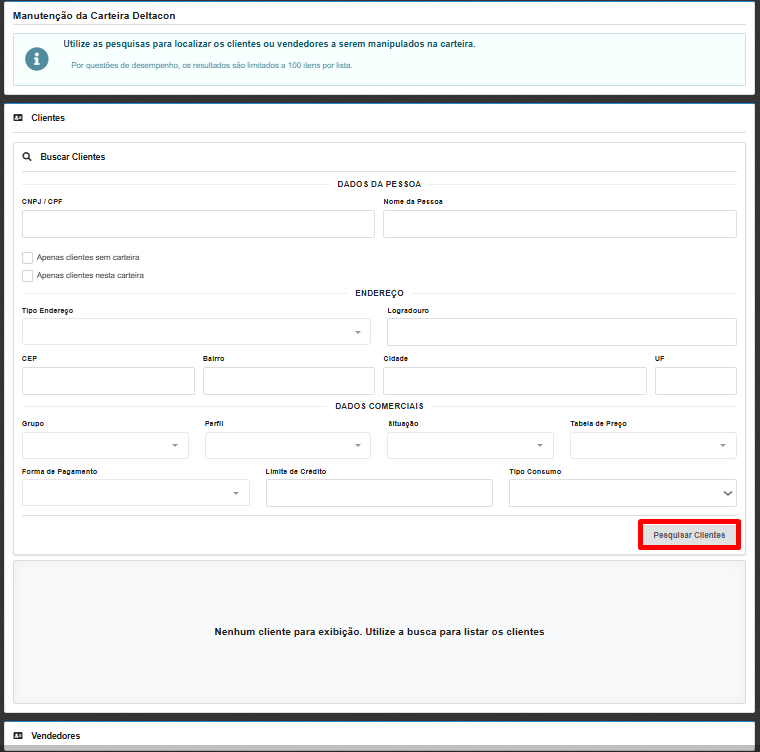This screenshot has height=752, width=760.
Task: Select the CEP input box
Action: [x=108, y=381]
